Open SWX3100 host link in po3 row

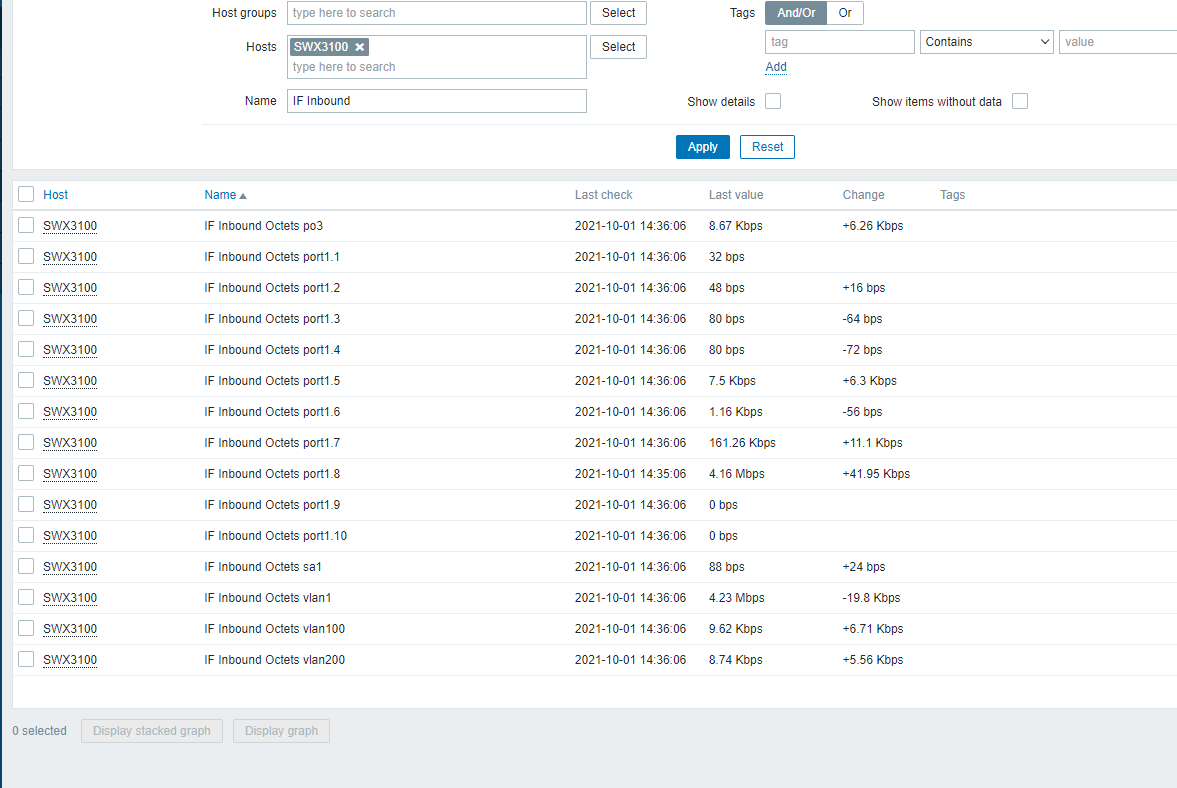[70, 226]
